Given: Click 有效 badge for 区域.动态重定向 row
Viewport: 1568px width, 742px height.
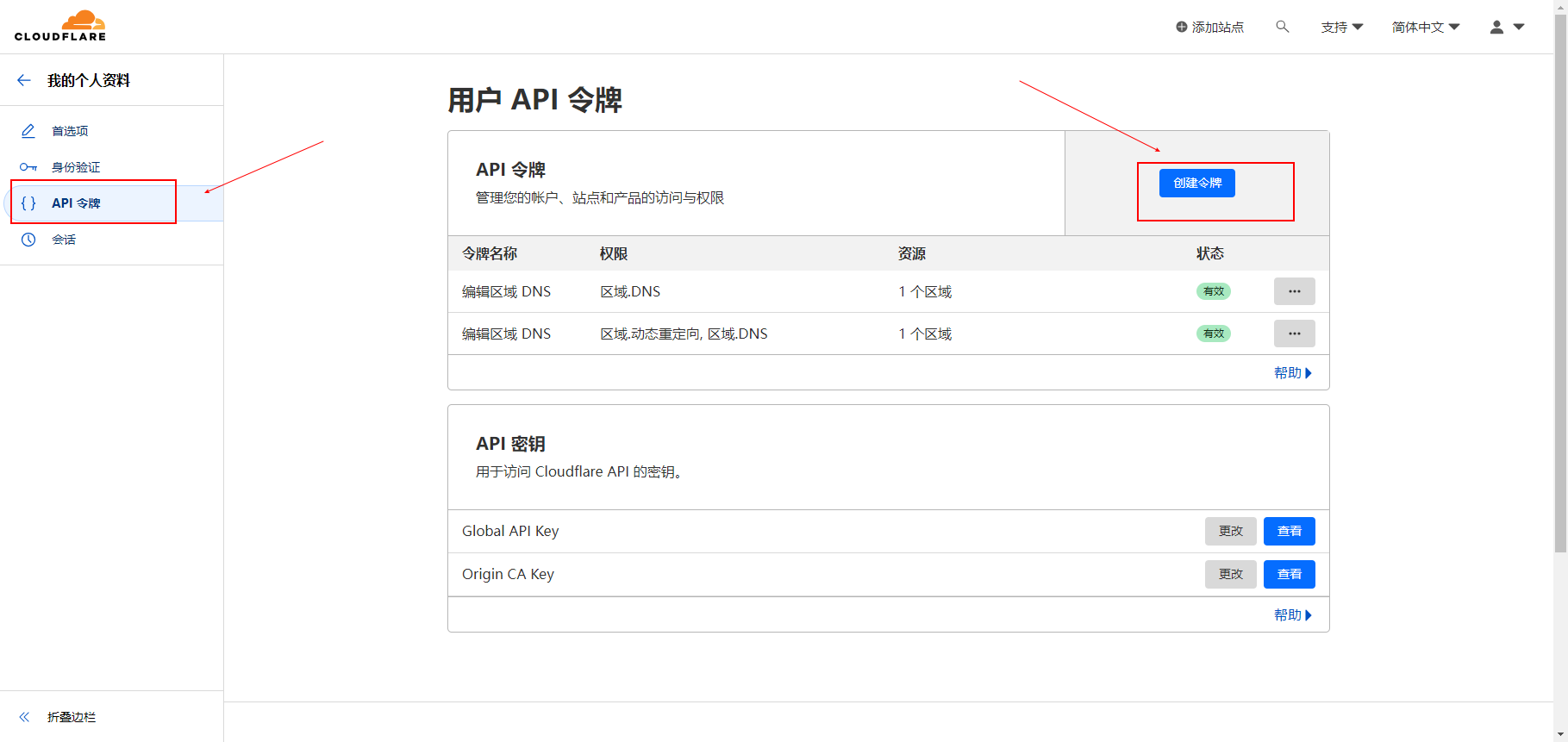Looking at the screenshot, I should click(1213, 334).
